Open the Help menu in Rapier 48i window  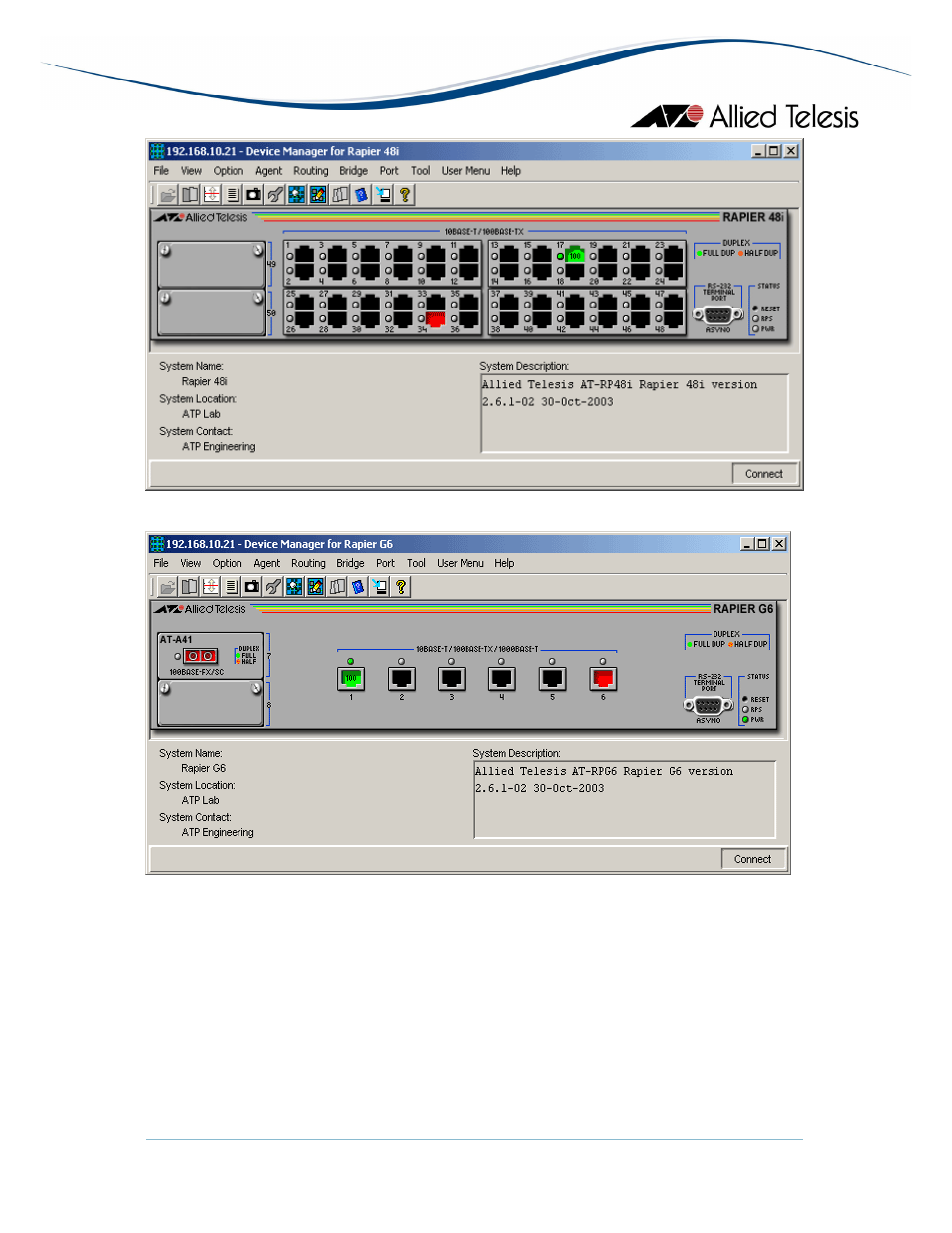pos(511,171)
